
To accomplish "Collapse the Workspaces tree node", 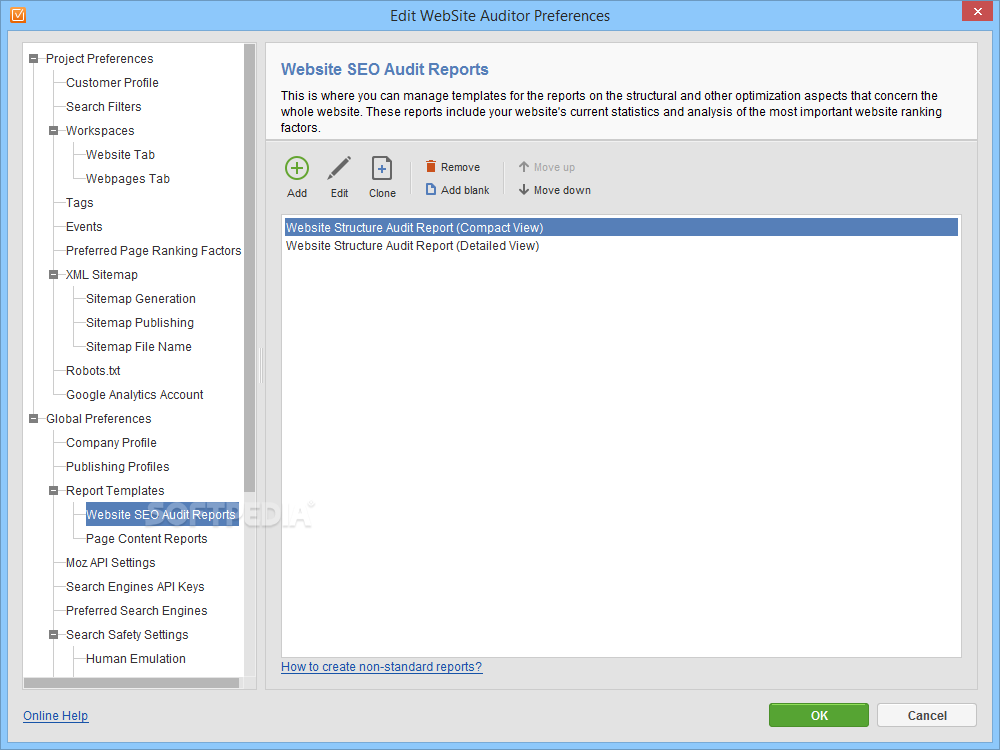I will point(54,131).
